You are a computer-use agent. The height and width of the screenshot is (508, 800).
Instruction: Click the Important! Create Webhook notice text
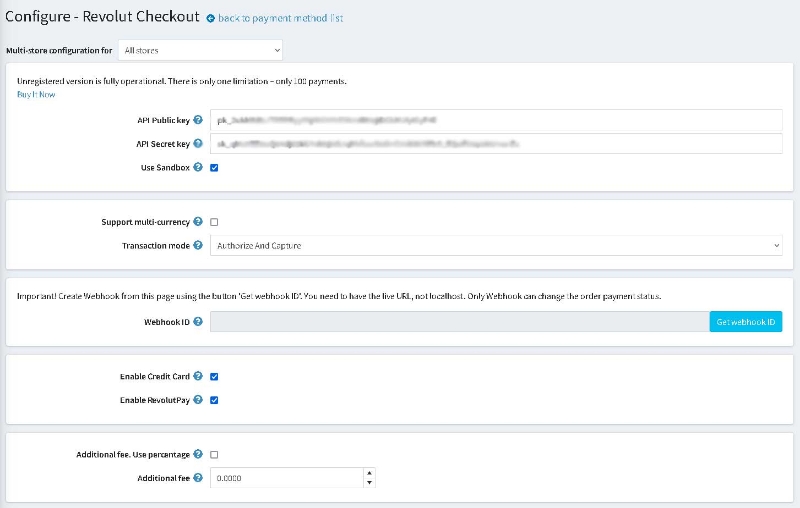339,296
